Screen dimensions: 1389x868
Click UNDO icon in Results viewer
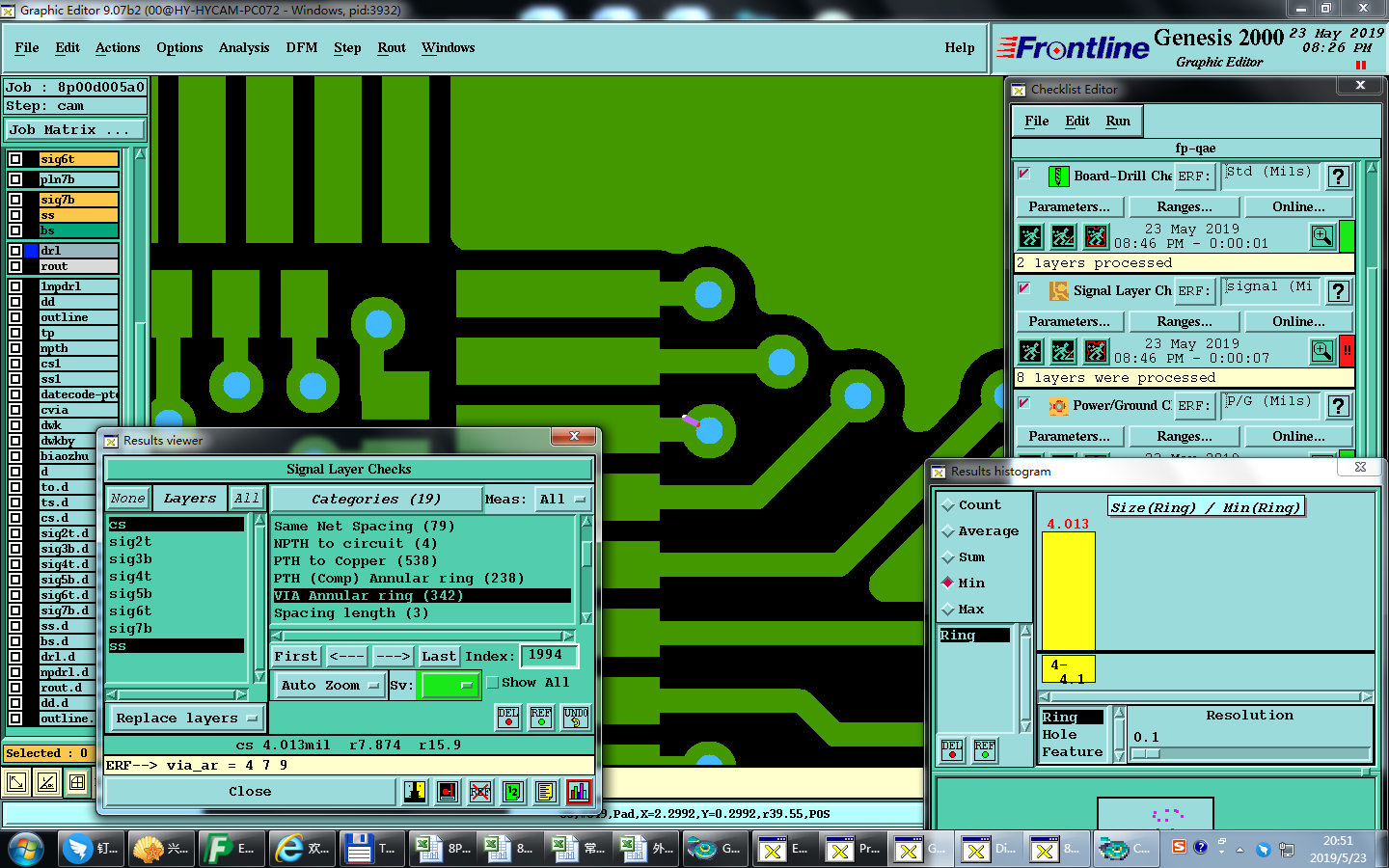coord(576,717)
